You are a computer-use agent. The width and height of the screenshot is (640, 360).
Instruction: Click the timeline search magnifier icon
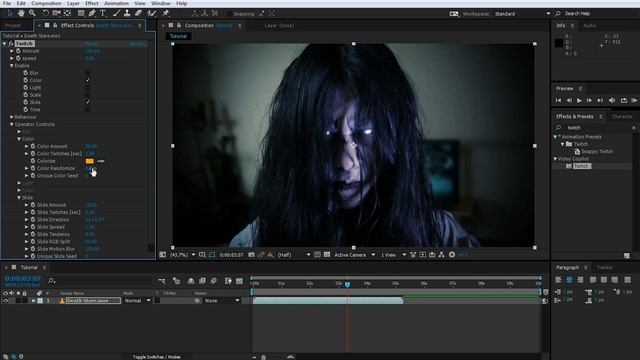[x=51, y=281]
